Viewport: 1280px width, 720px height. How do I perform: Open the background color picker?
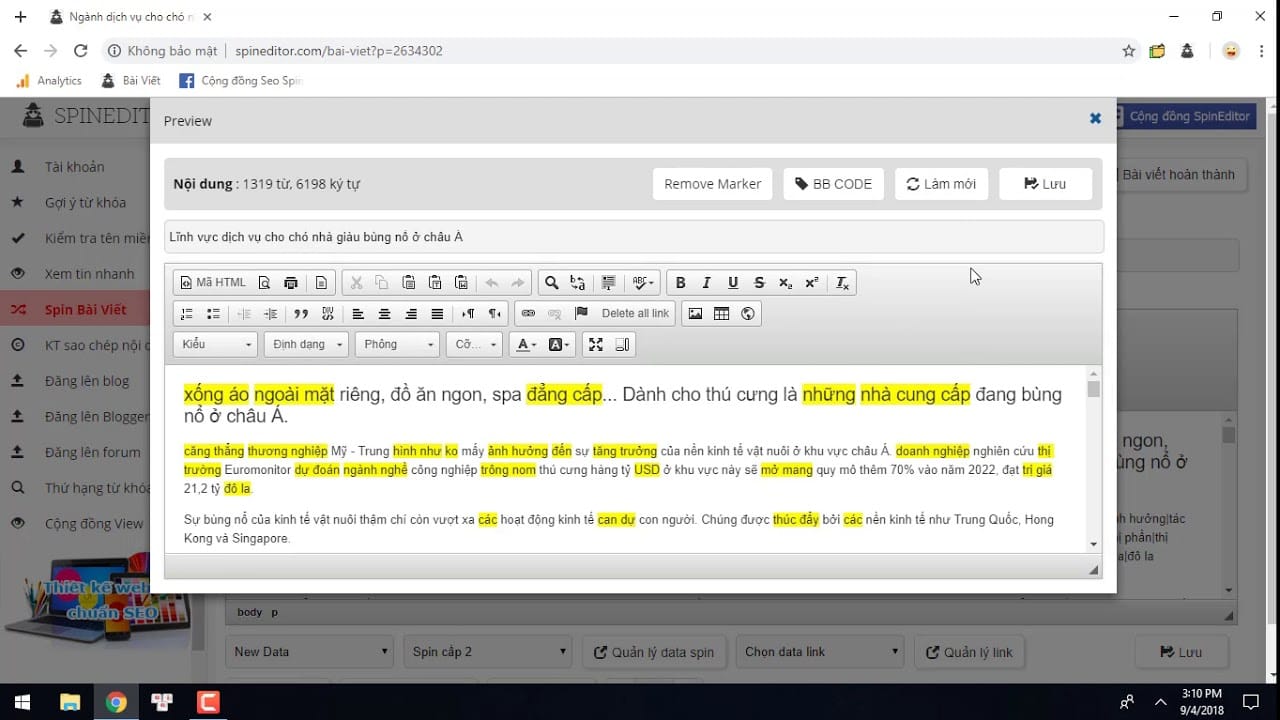(x=559, y=345)
